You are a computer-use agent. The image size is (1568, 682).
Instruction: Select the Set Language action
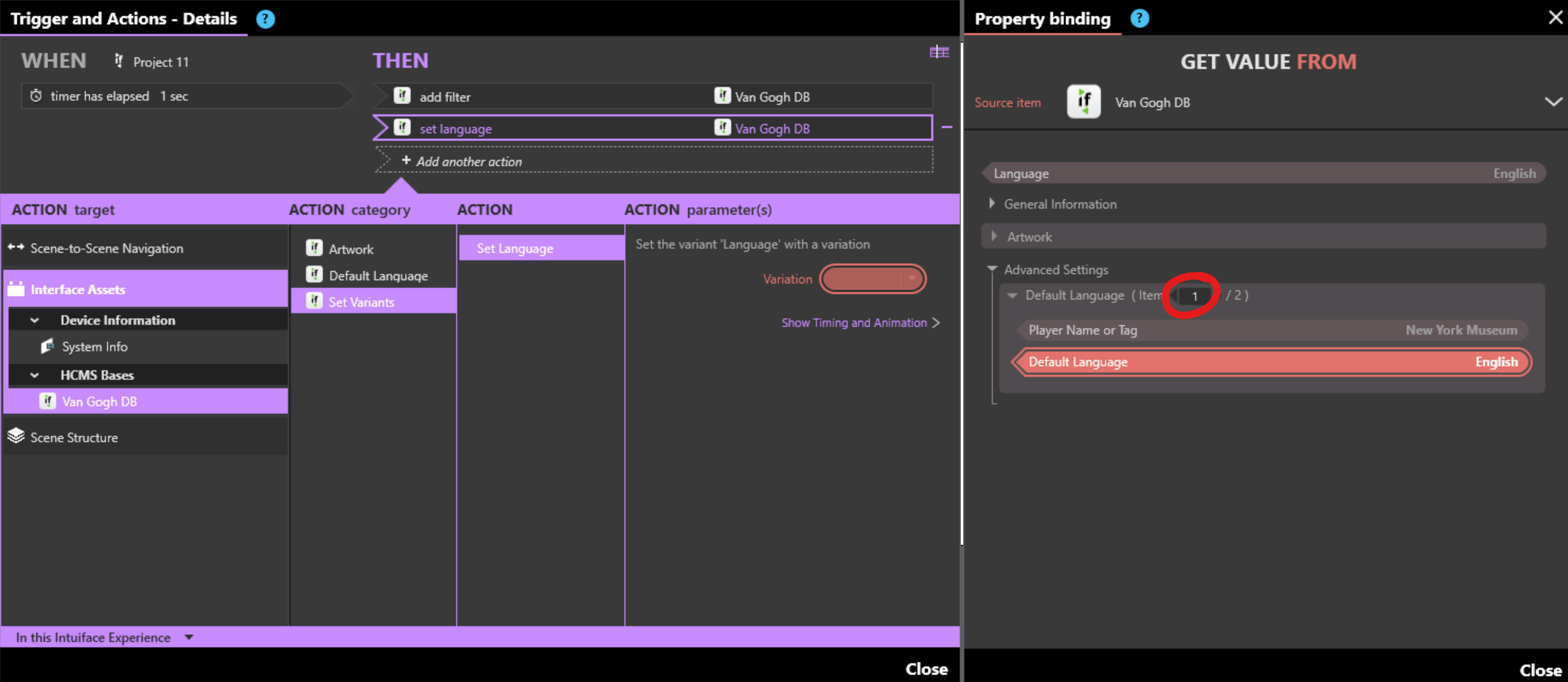(x=541, y=248)
